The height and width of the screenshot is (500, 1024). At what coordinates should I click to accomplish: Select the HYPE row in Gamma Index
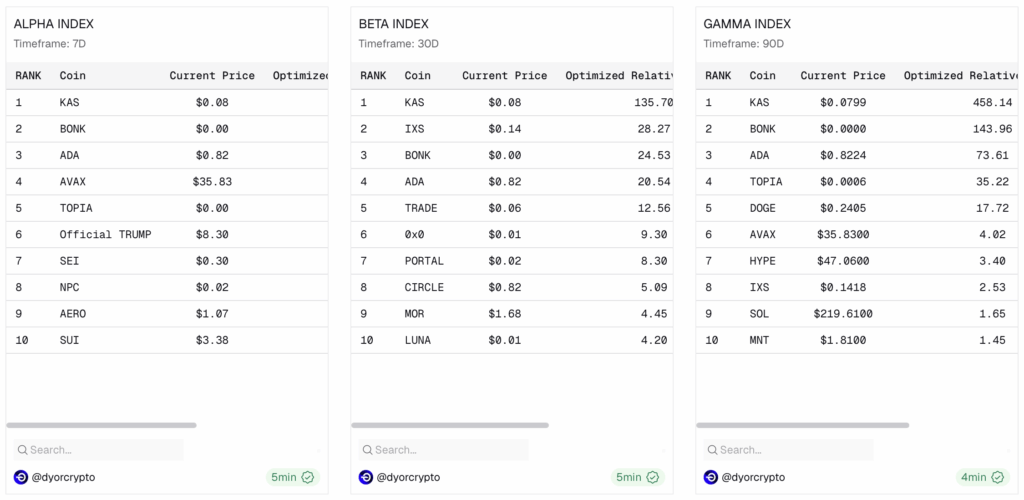pos(762,261)
